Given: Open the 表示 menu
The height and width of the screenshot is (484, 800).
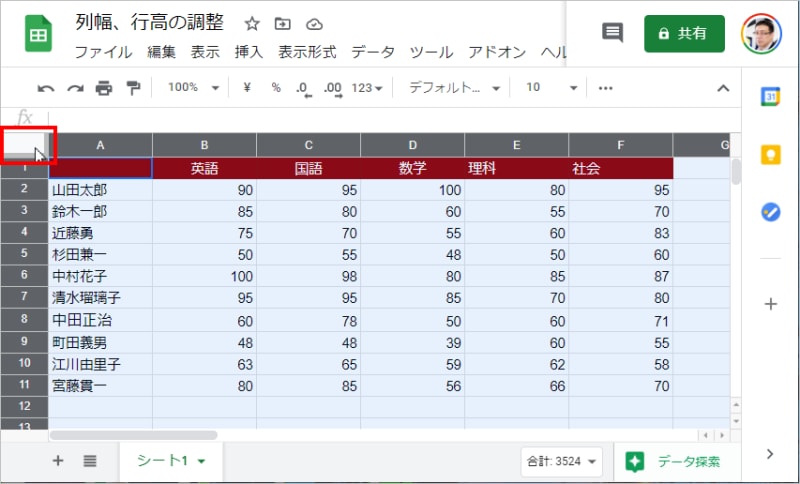Looking at the screenshot, I should [x=205, y=53].
